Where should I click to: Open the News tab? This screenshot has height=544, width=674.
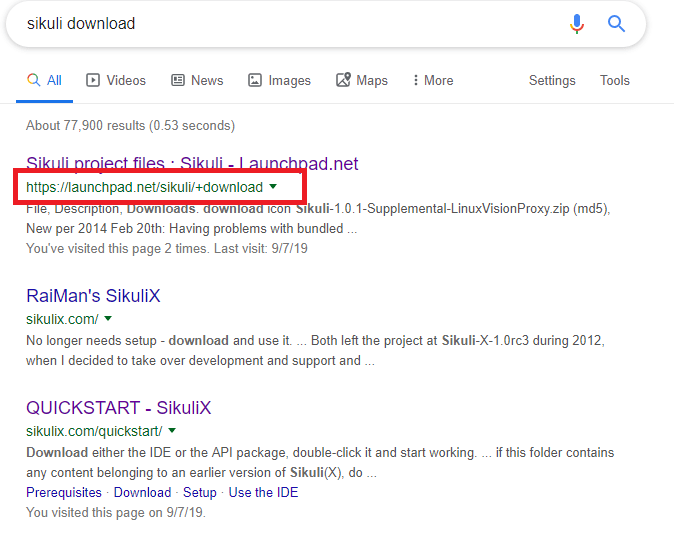tap(197, 80)
